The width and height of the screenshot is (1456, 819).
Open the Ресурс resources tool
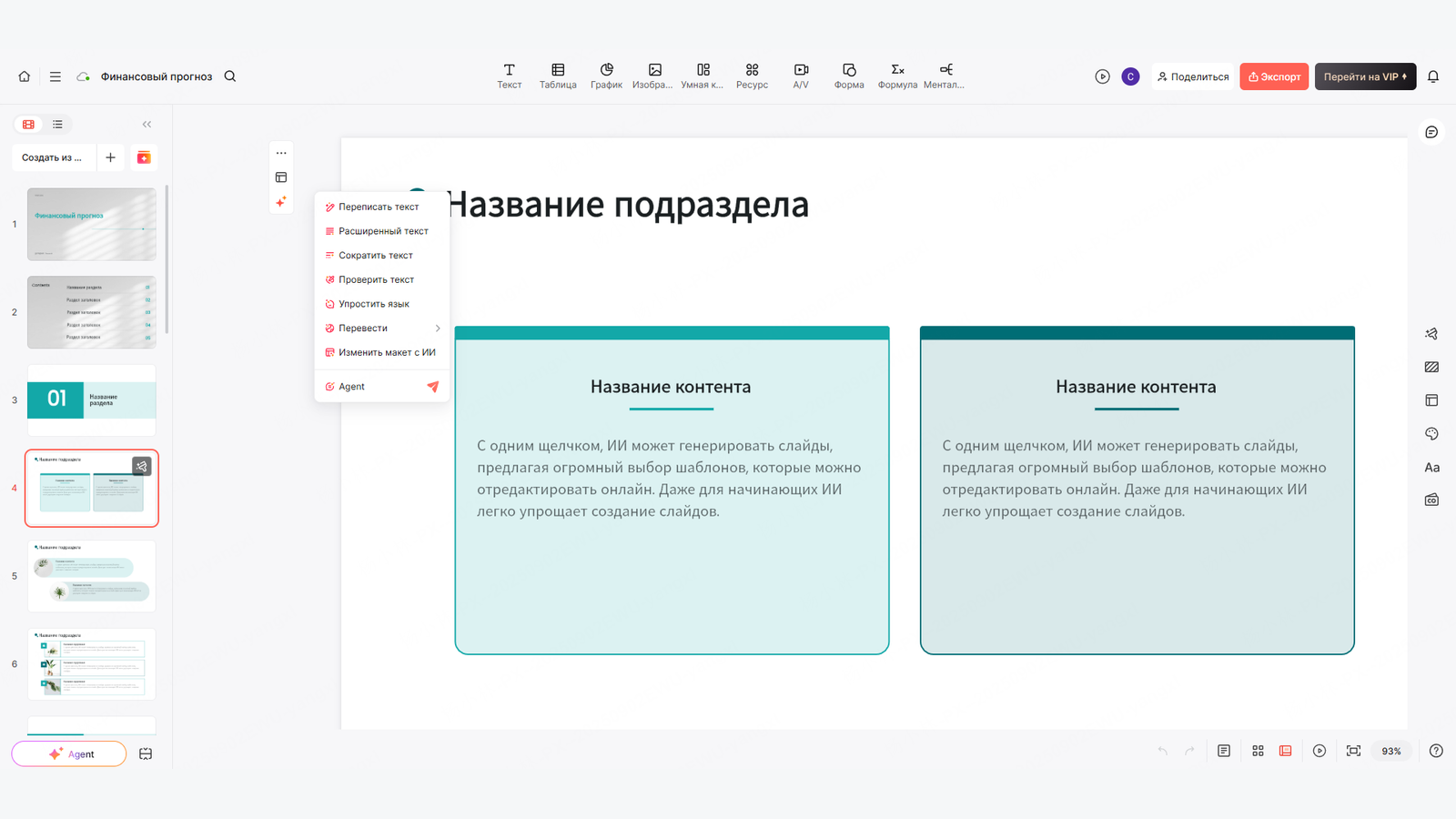pyautogui.click(x=752, y=76)
